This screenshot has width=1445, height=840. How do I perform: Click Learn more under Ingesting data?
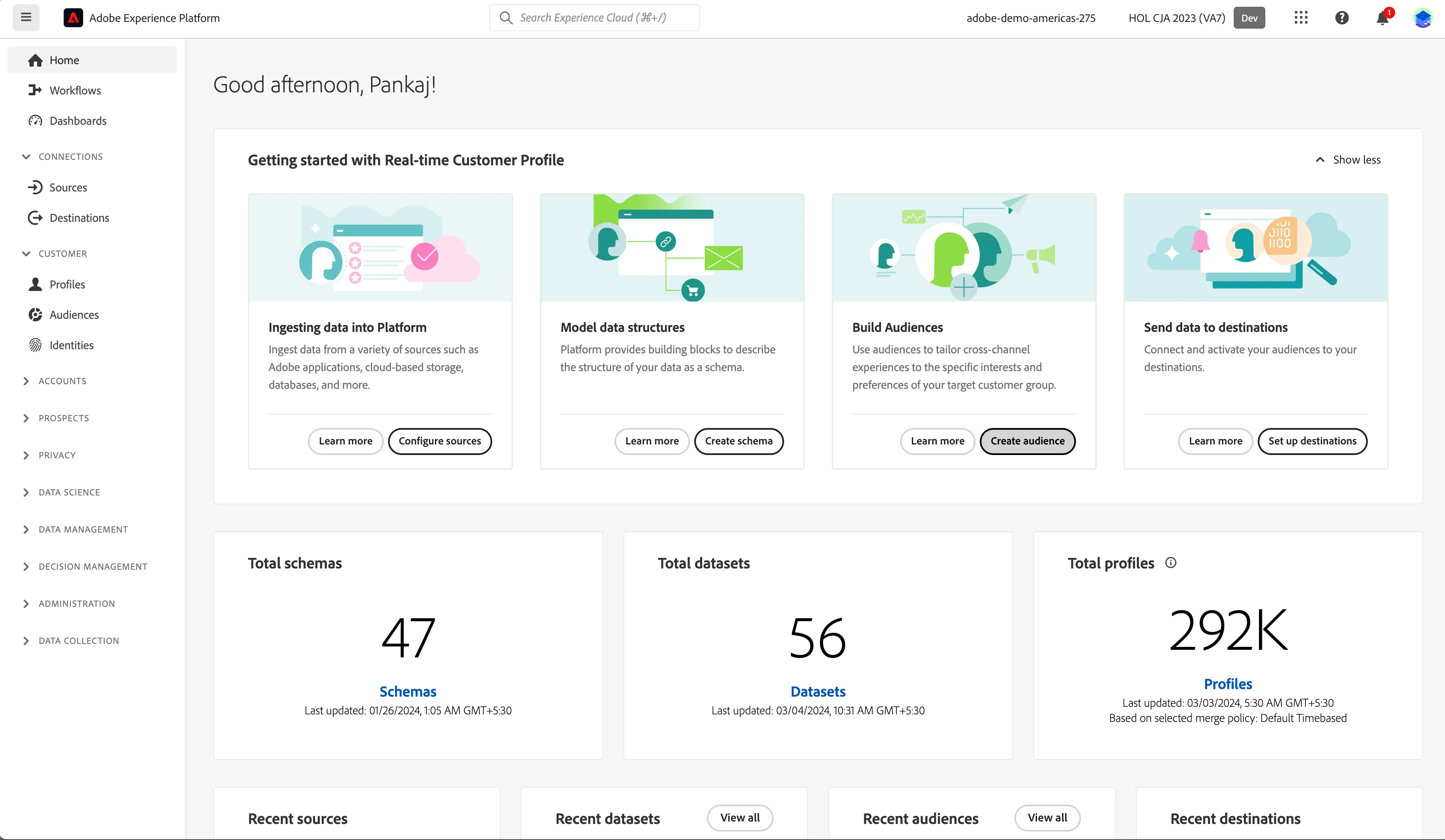point(345,441)
